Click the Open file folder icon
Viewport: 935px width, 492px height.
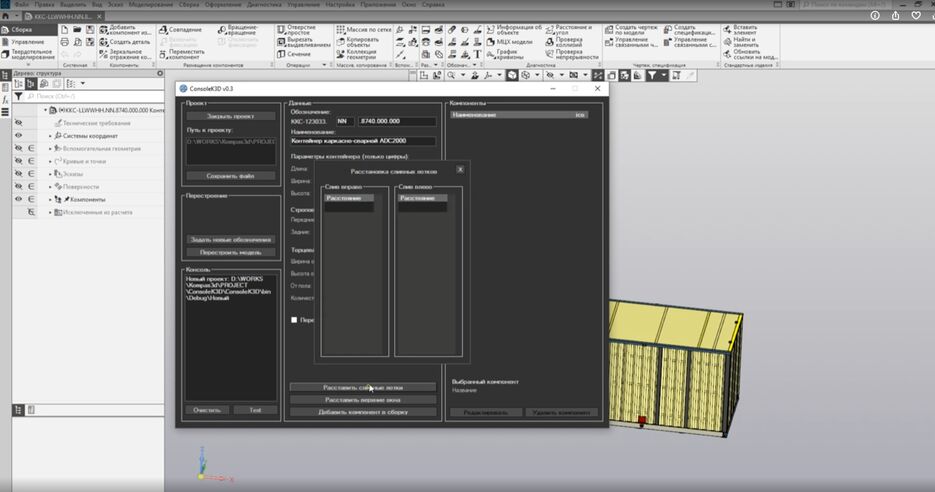point(78,30)
